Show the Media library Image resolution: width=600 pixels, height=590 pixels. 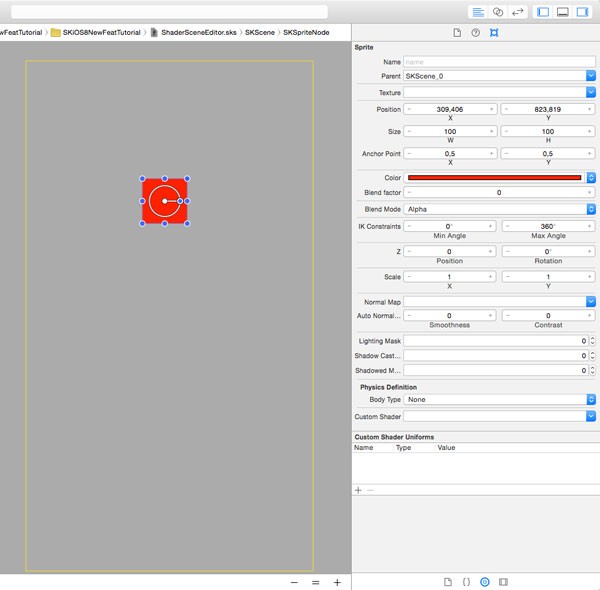(x=503, y=582)
